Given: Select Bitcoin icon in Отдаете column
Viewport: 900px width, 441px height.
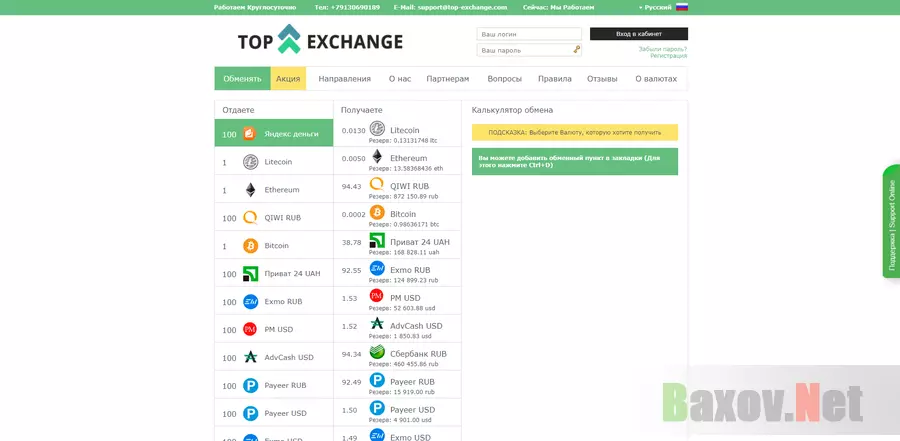Looking at the screenshot, I should point(250,246).
